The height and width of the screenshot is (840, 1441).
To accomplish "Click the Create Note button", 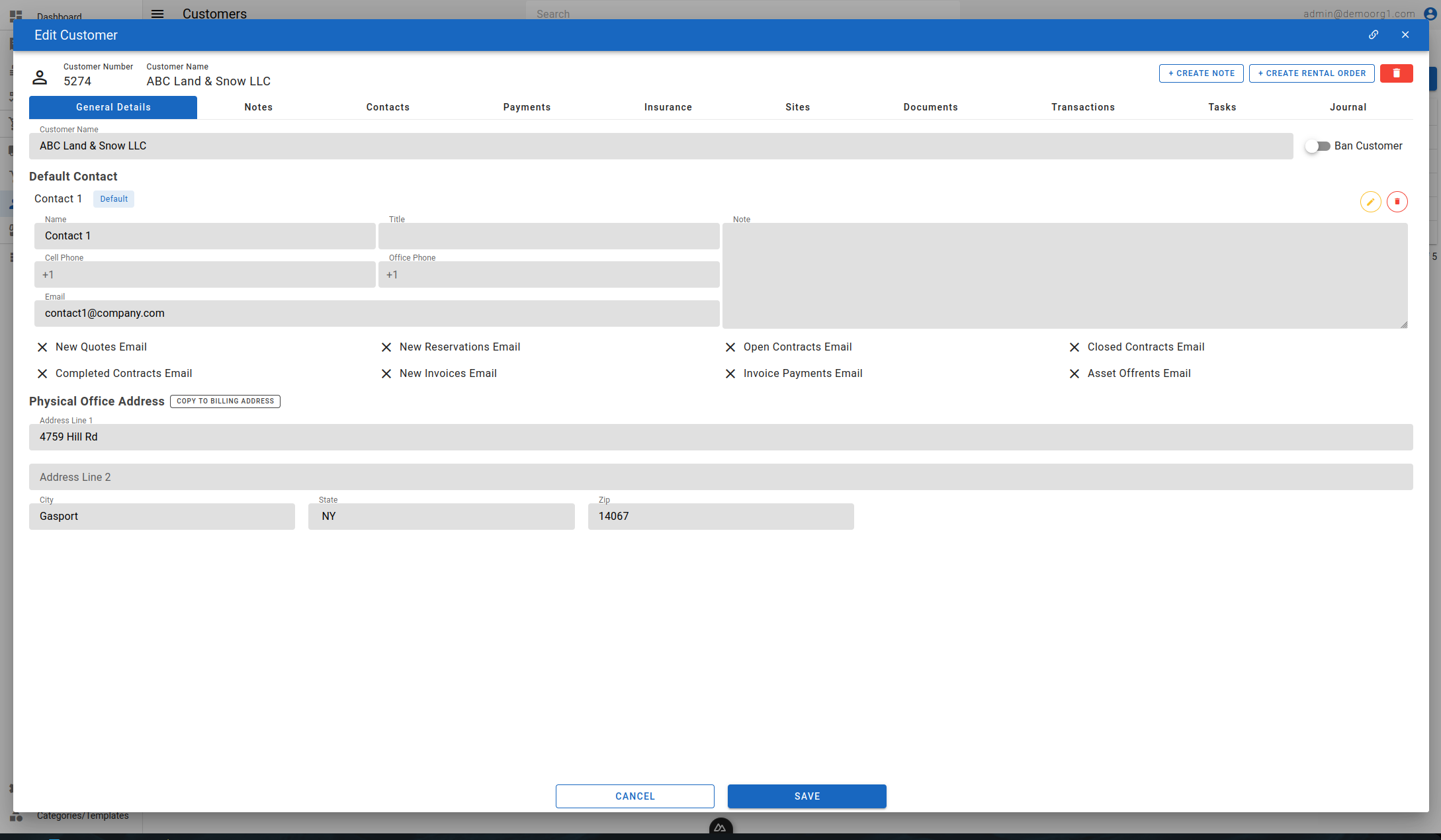I will click(1201, 73).
